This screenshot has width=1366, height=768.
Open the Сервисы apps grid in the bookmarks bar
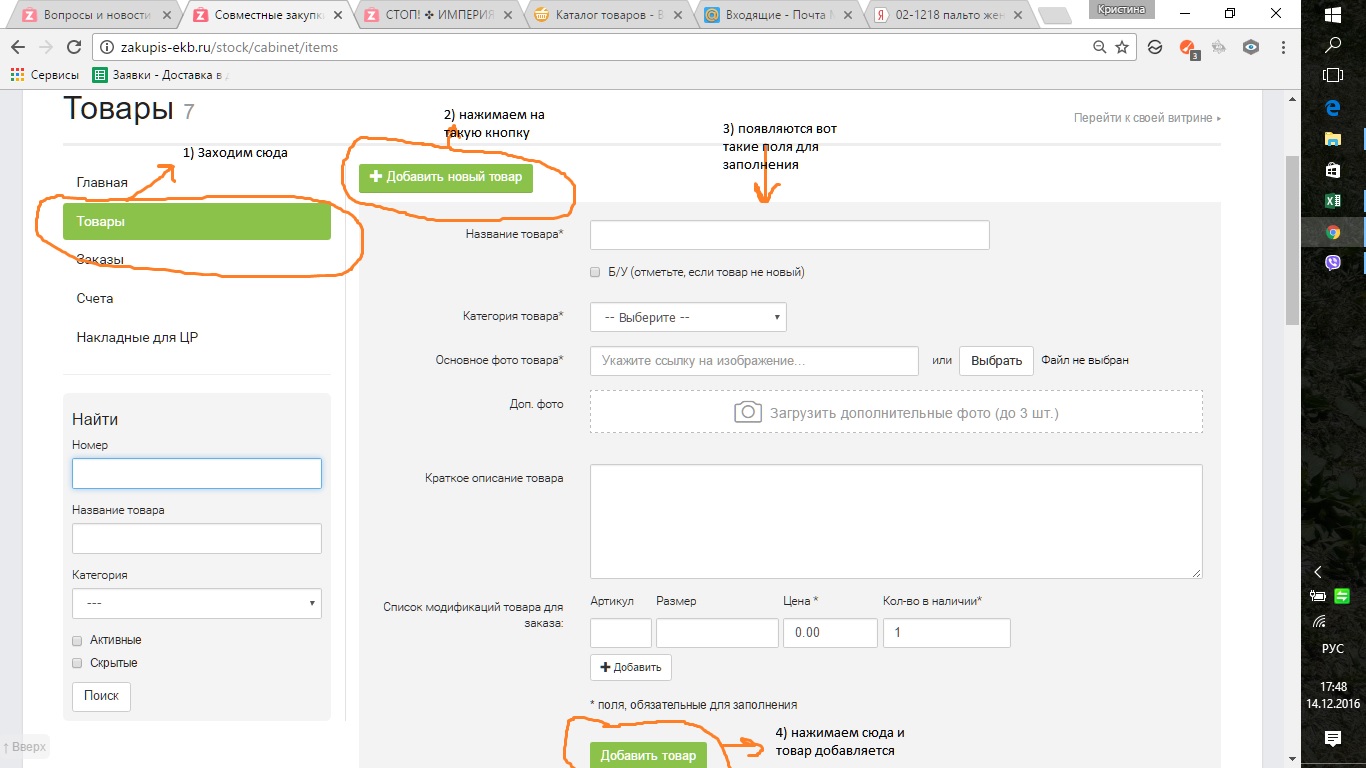pos(17,75)
